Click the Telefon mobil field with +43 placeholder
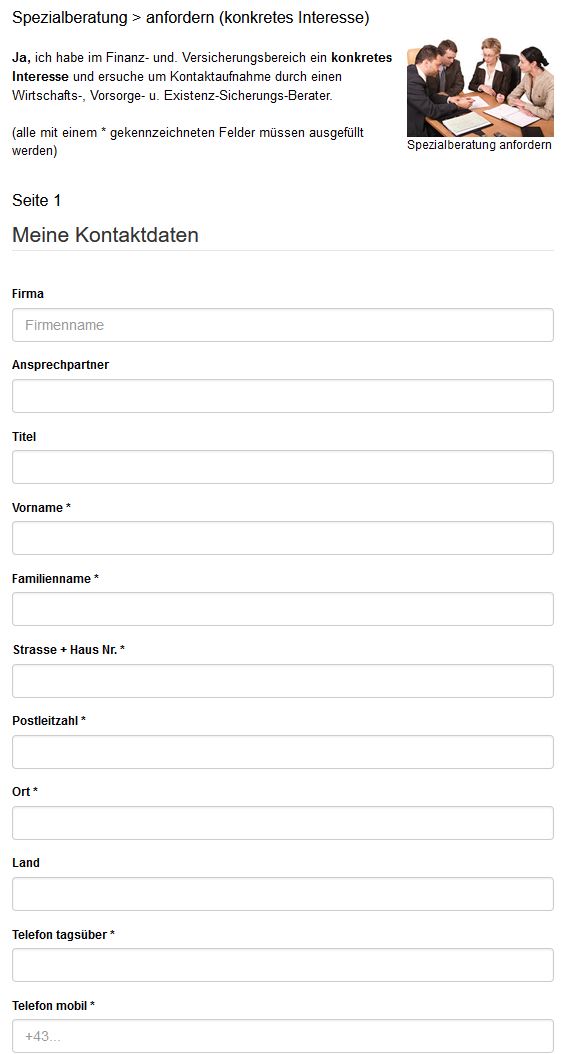 pyautogui.click(x=282, y=1036)
